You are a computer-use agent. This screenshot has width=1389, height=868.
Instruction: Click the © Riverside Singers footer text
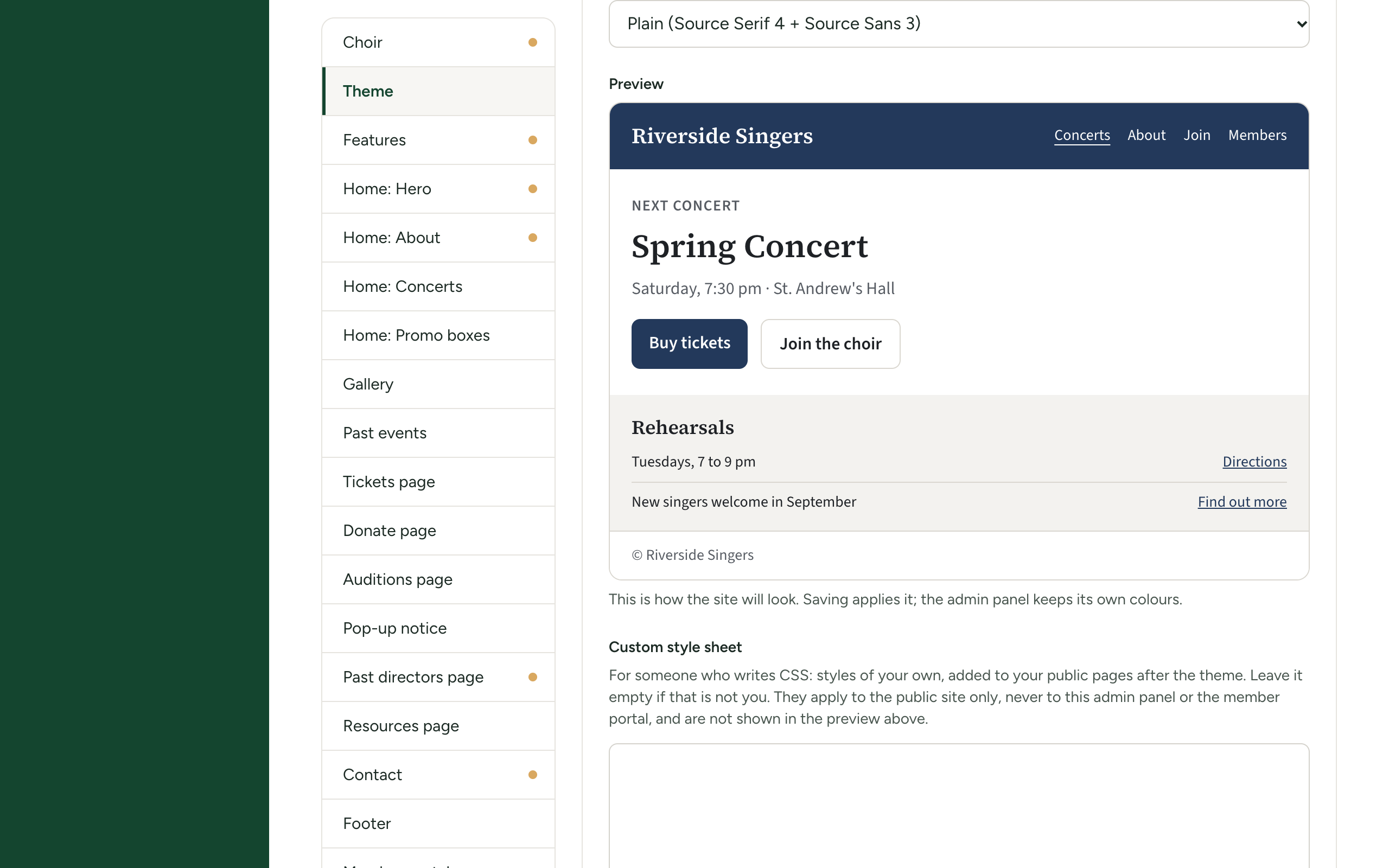point(692,554)
